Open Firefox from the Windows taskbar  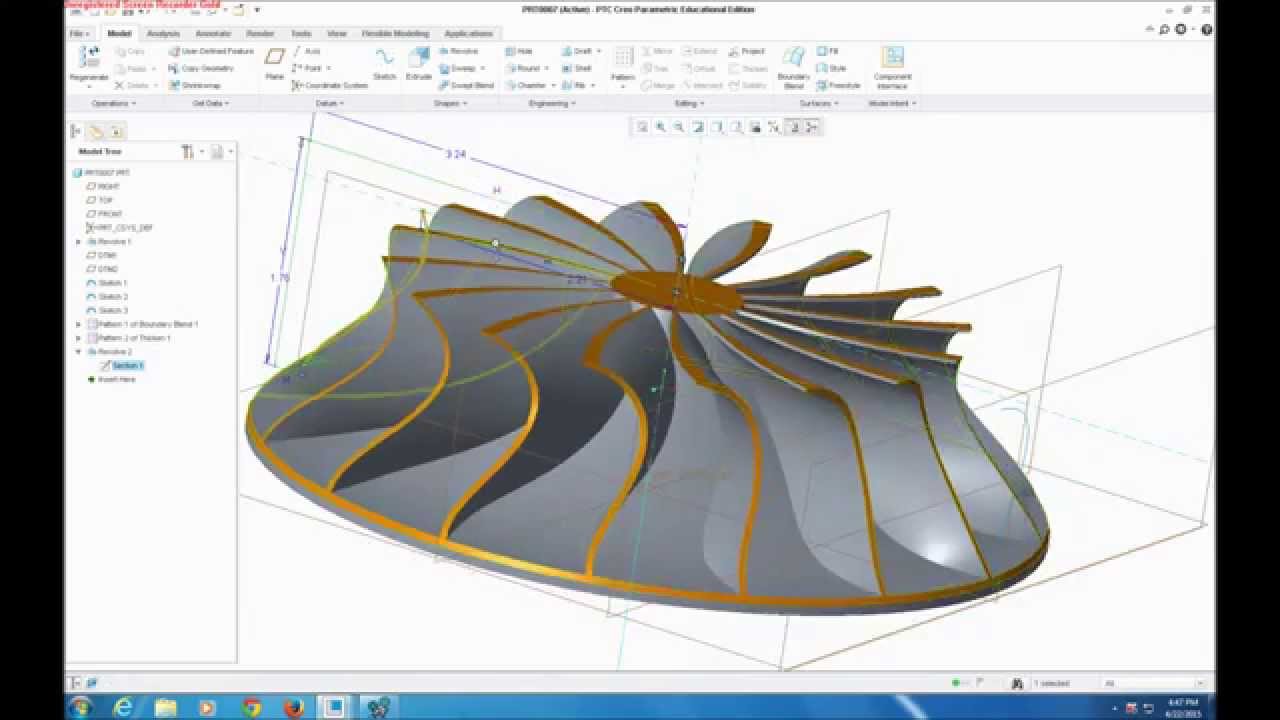coord(293,707)
